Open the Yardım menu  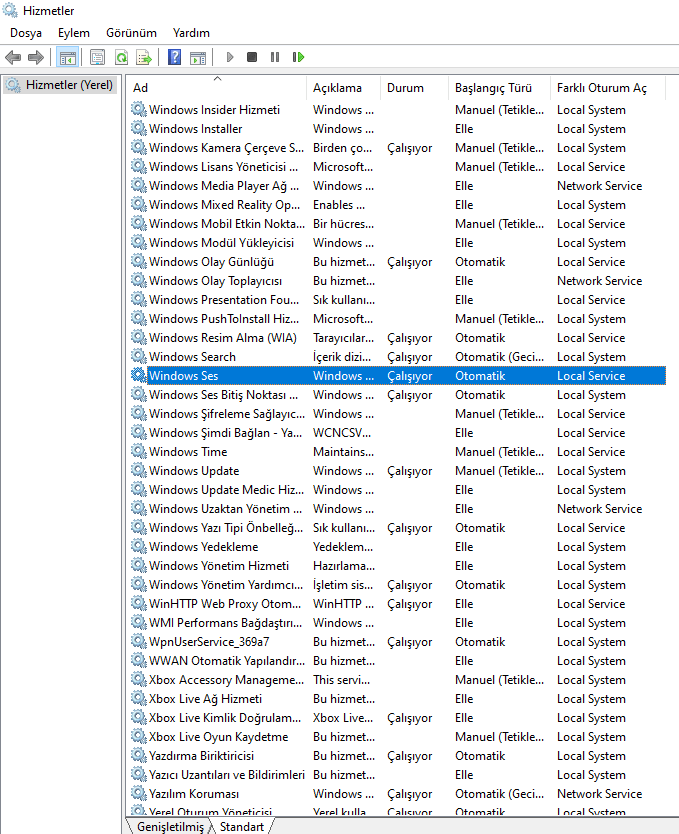coord(191,33)
